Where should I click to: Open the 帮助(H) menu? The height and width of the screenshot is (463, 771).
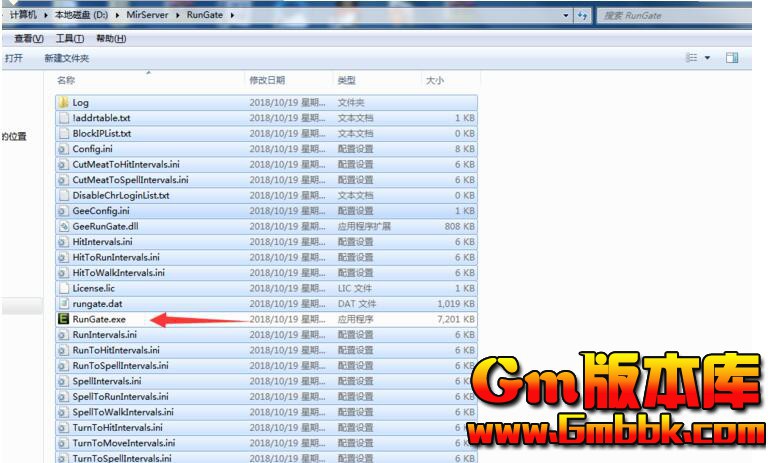click(110, 38)
